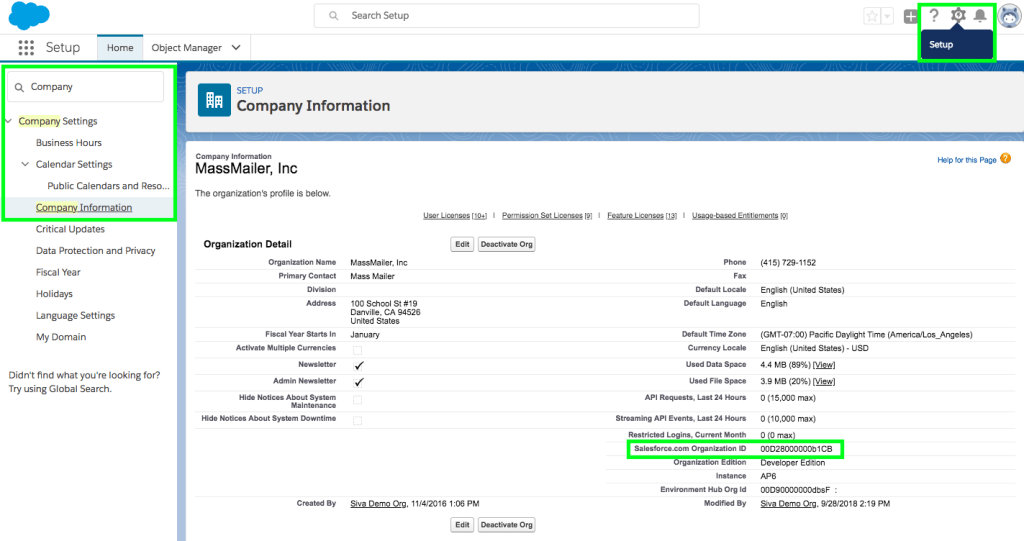Open Language Settings in the sidebar
1024x541 pixels.
pyautogui.click(x=75, y=315)
